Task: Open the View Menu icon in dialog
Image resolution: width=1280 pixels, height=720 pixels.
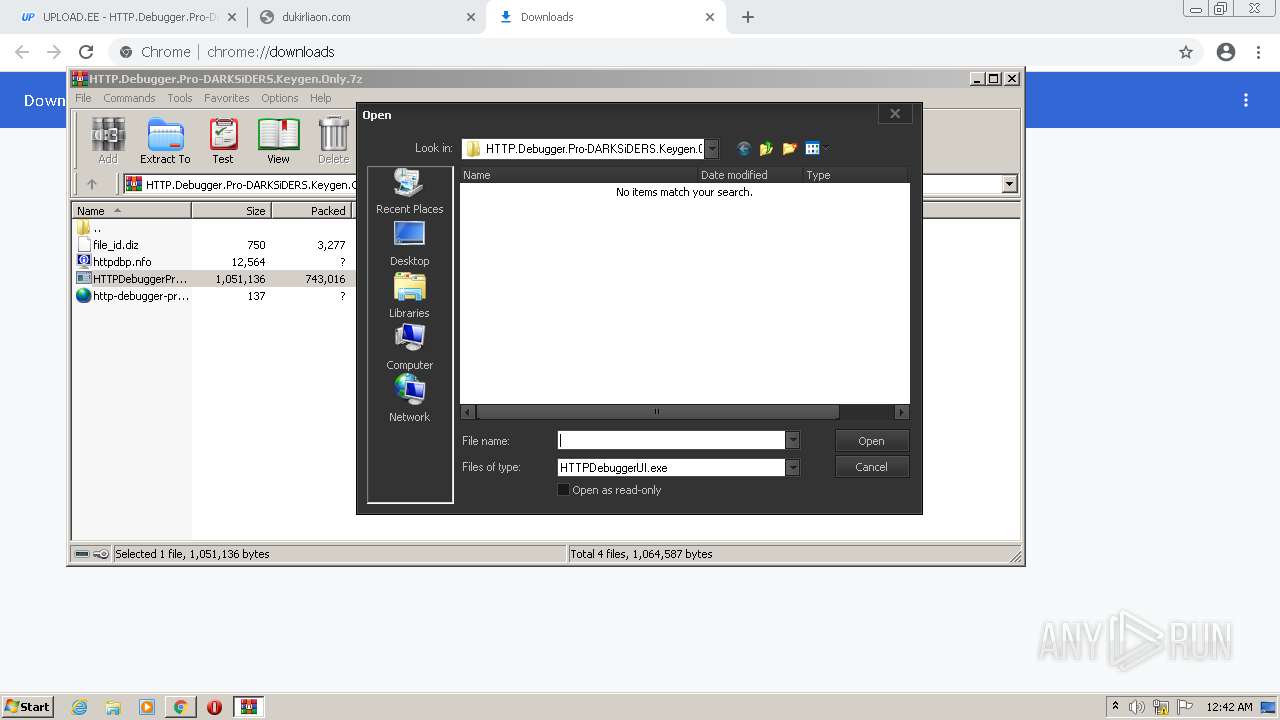Action: [x=812, y=149]
